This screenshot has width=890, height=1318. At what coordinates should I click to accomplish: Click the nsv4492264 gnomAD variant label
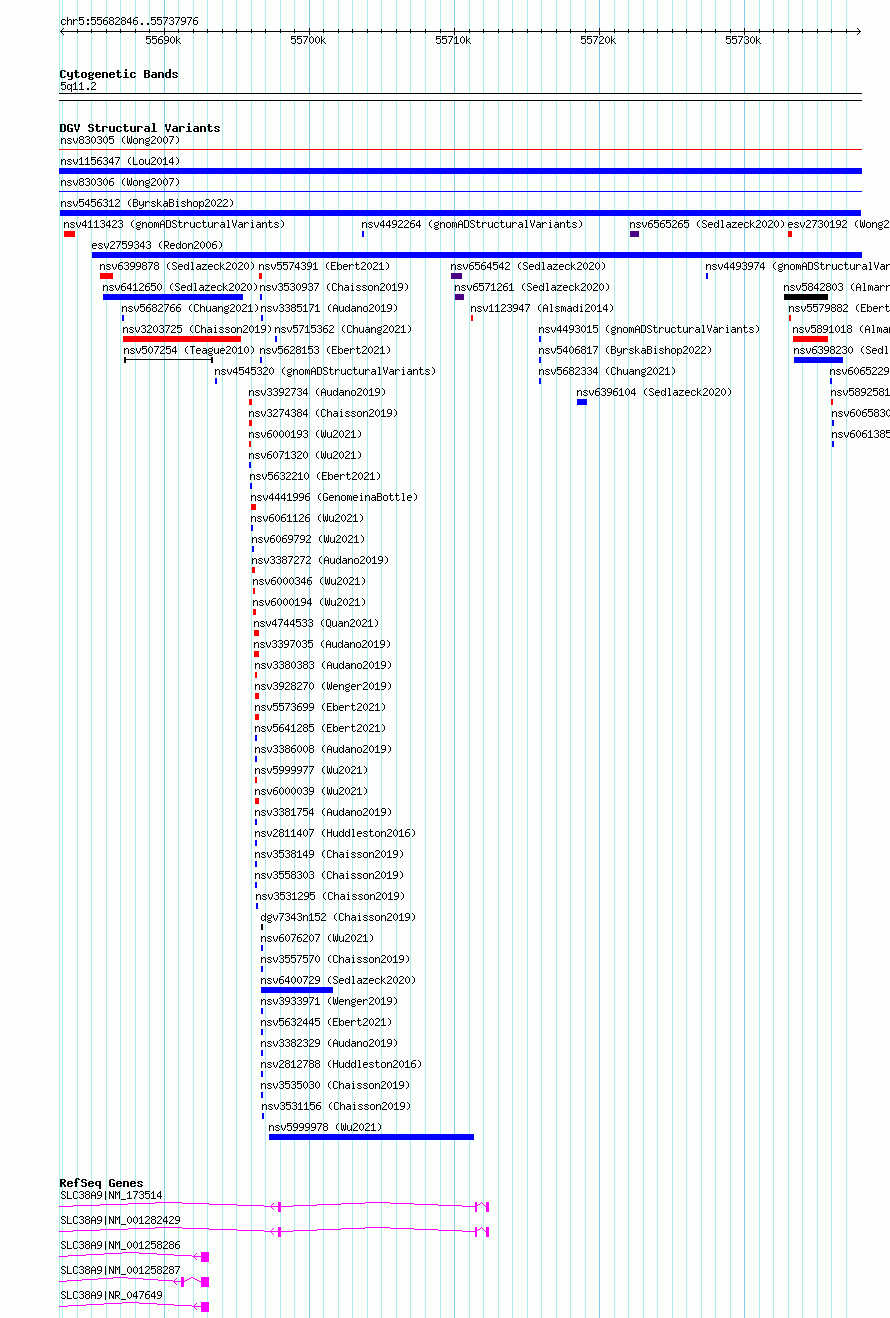472,224
